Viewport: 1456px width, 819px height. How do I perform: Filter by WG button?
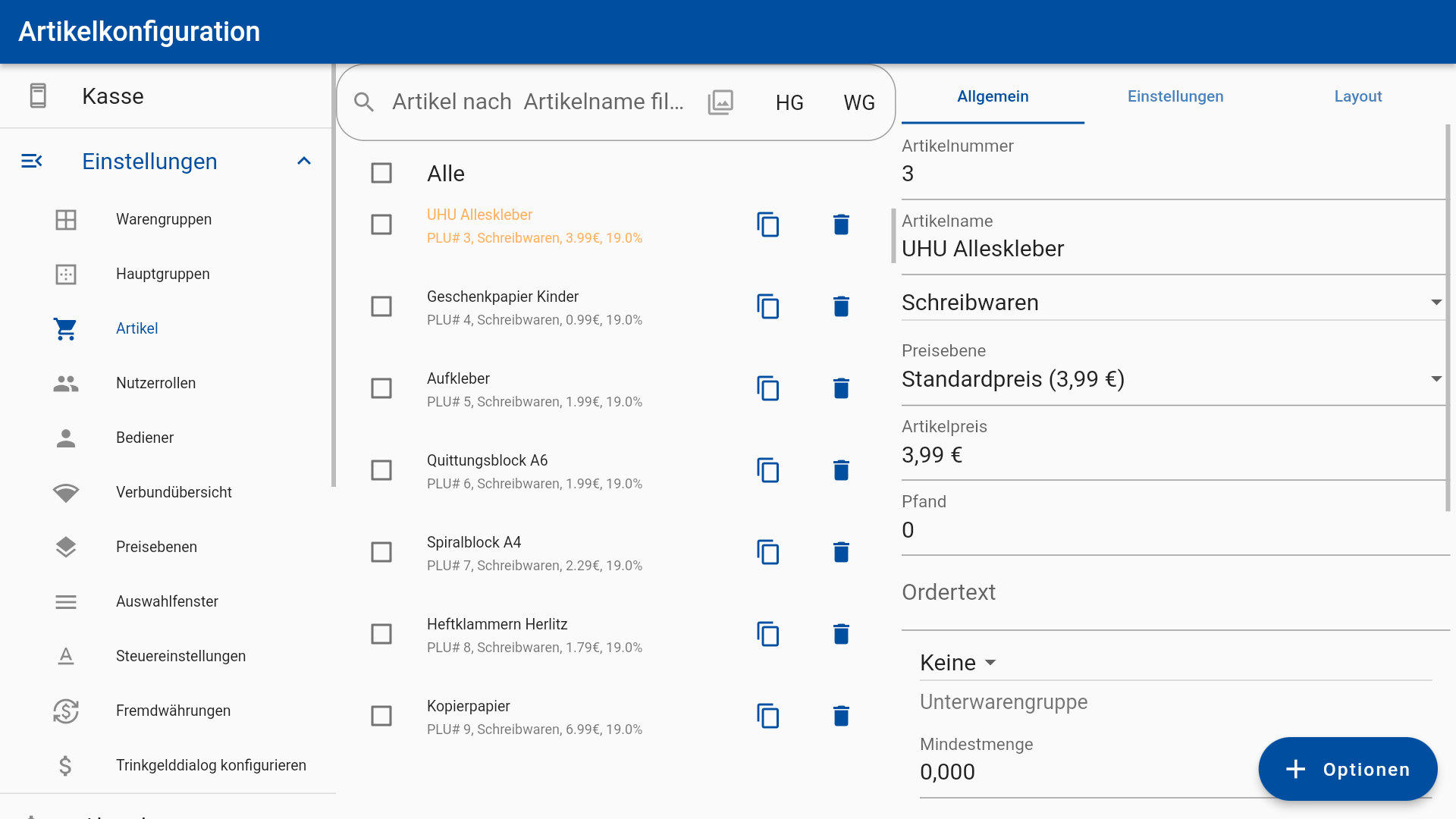pos(858,102)
